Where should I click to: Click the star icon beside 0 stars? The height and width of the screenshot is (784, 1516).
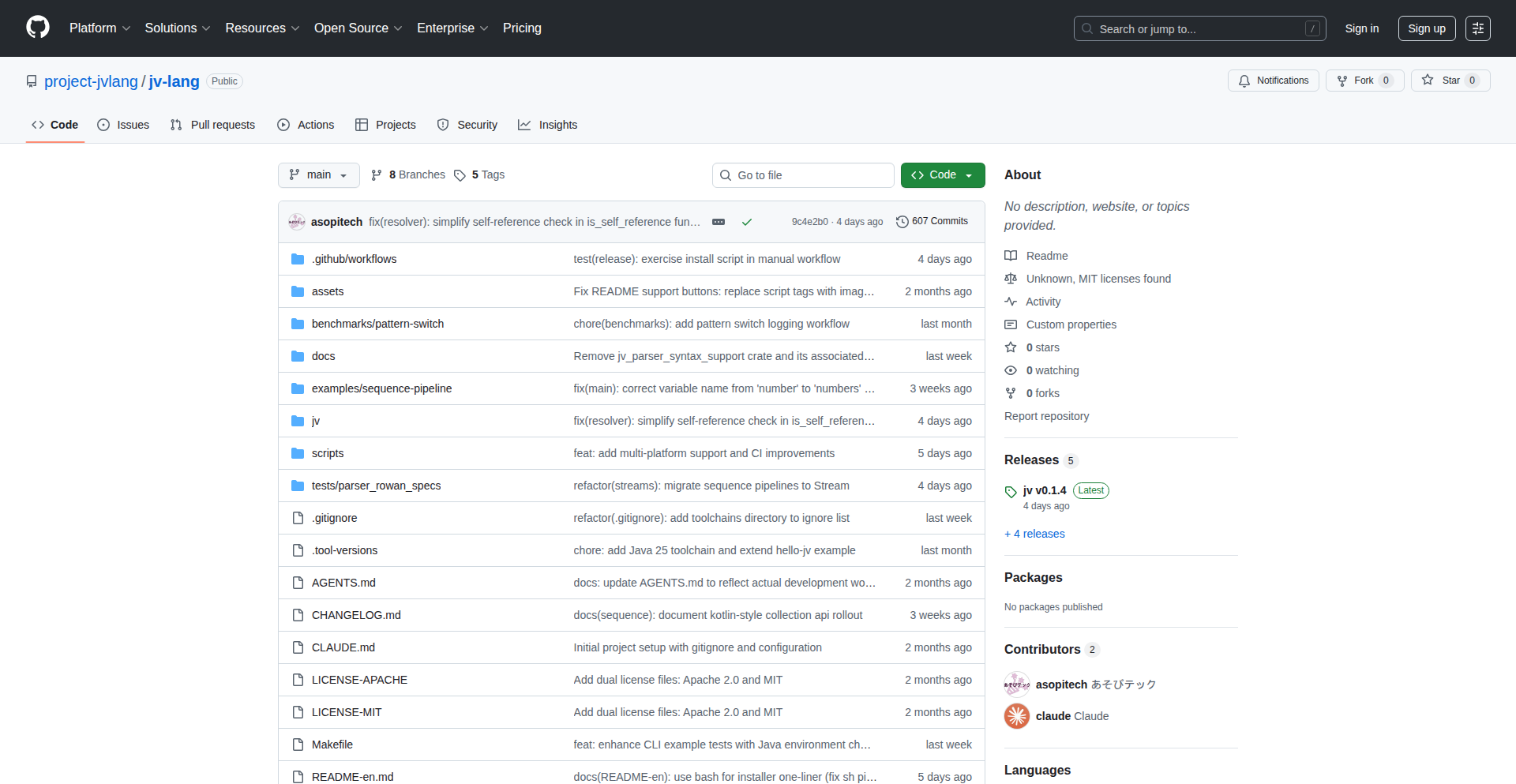pos(1011,347)
